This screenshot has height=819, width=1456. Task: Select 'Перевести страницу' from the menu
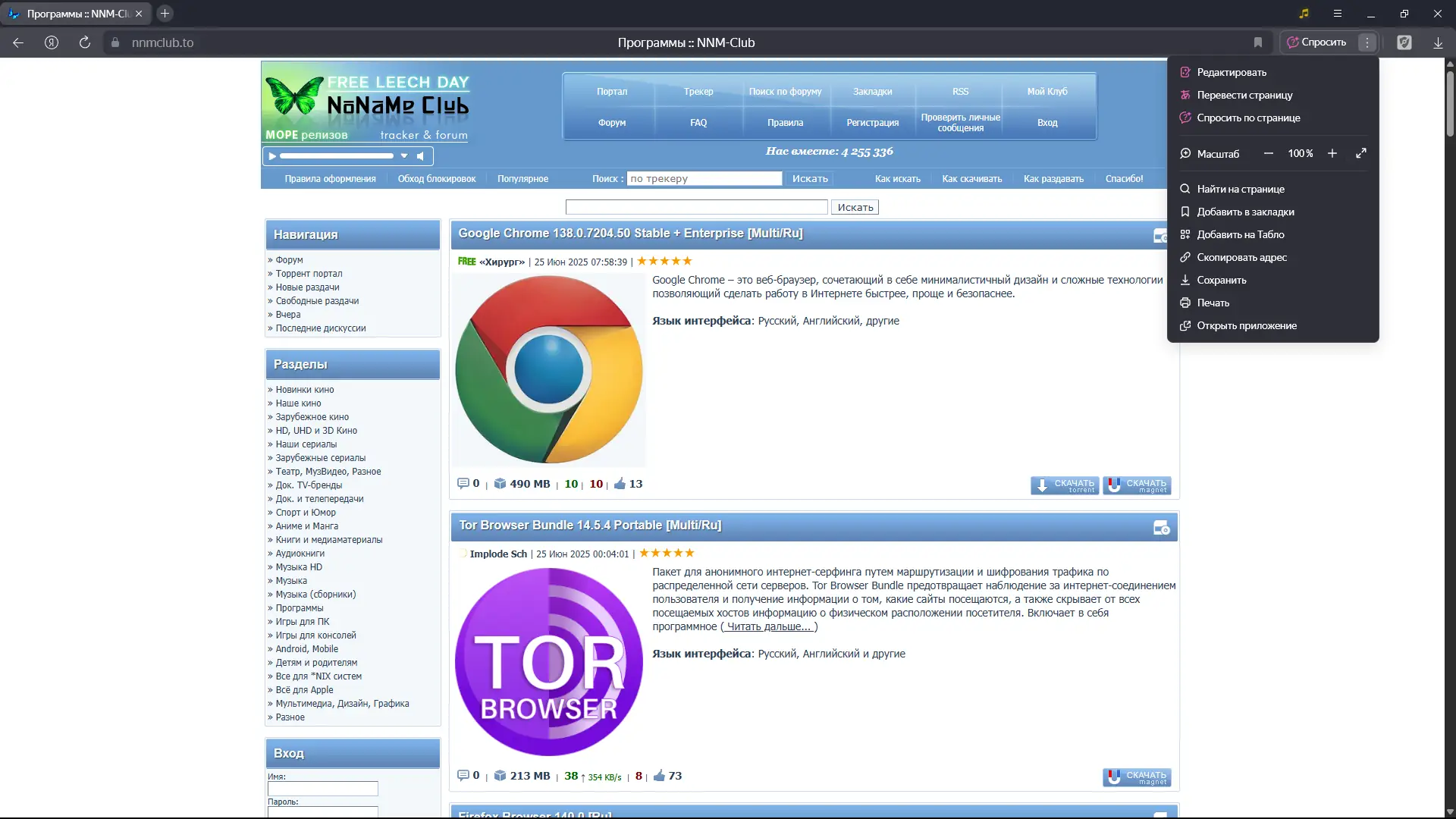(x=1244, y=95)
